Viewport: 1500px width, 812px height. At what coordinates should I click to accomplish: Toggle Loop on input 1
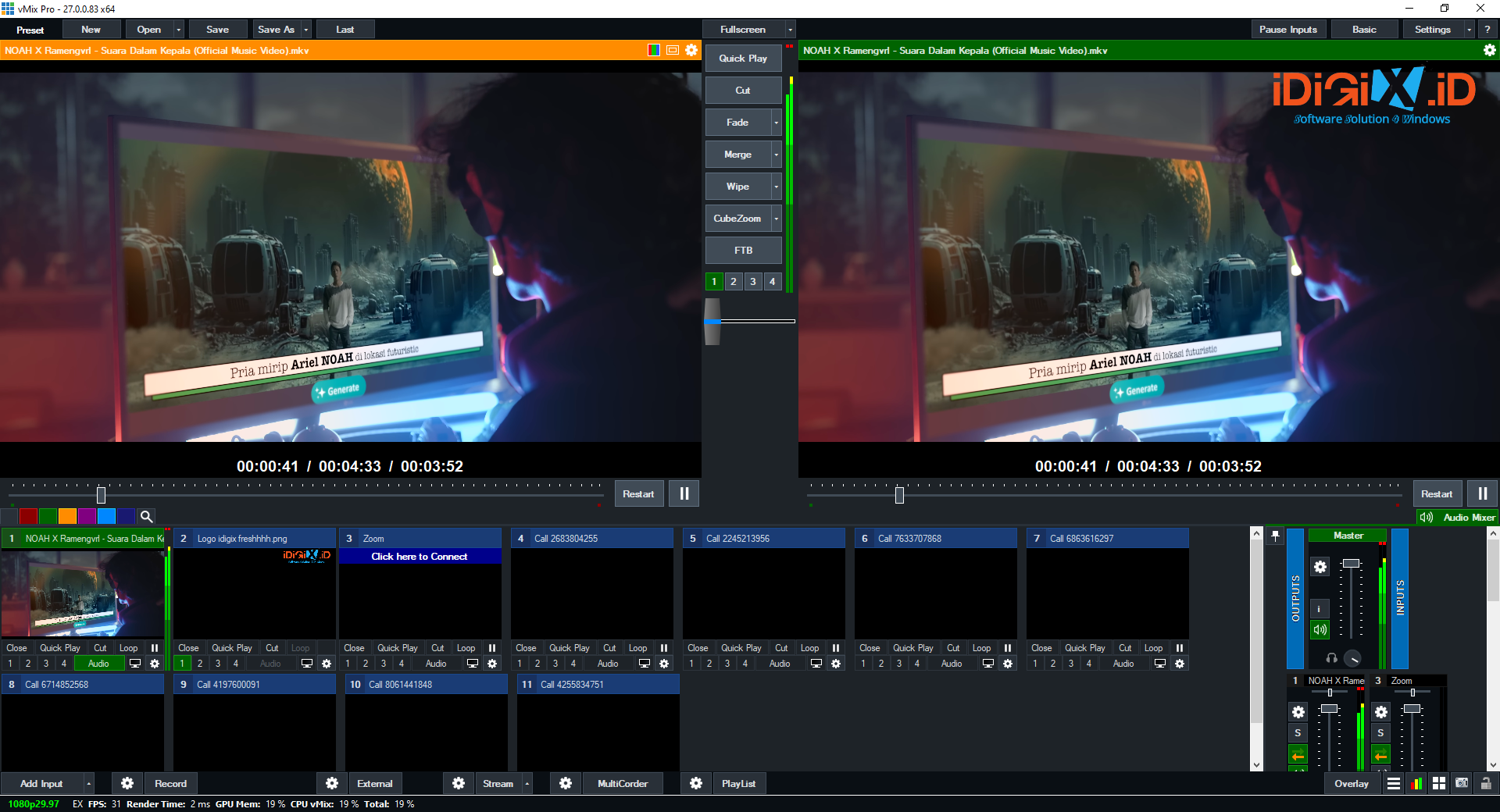pos(128,648)
